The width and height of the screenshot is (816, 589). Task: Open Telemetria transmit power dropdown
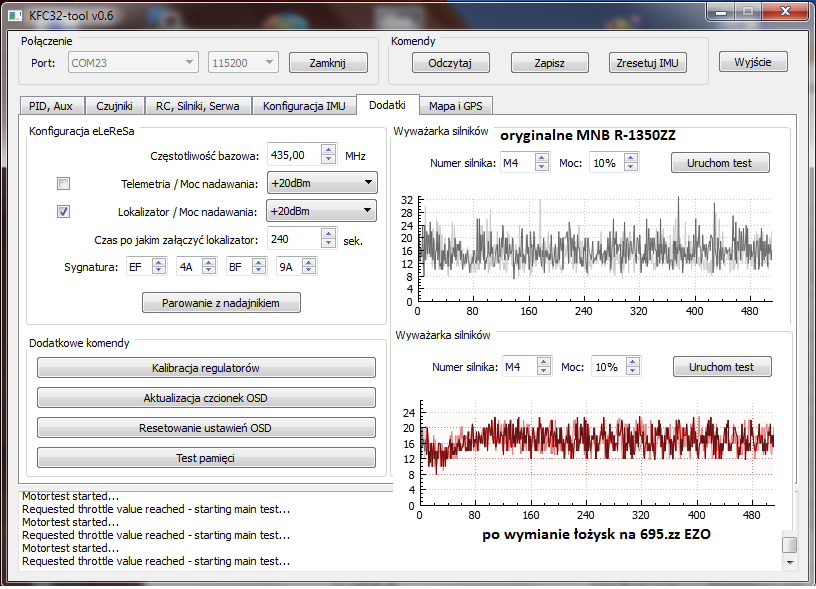pyautogui.click(x=321, y=183)
